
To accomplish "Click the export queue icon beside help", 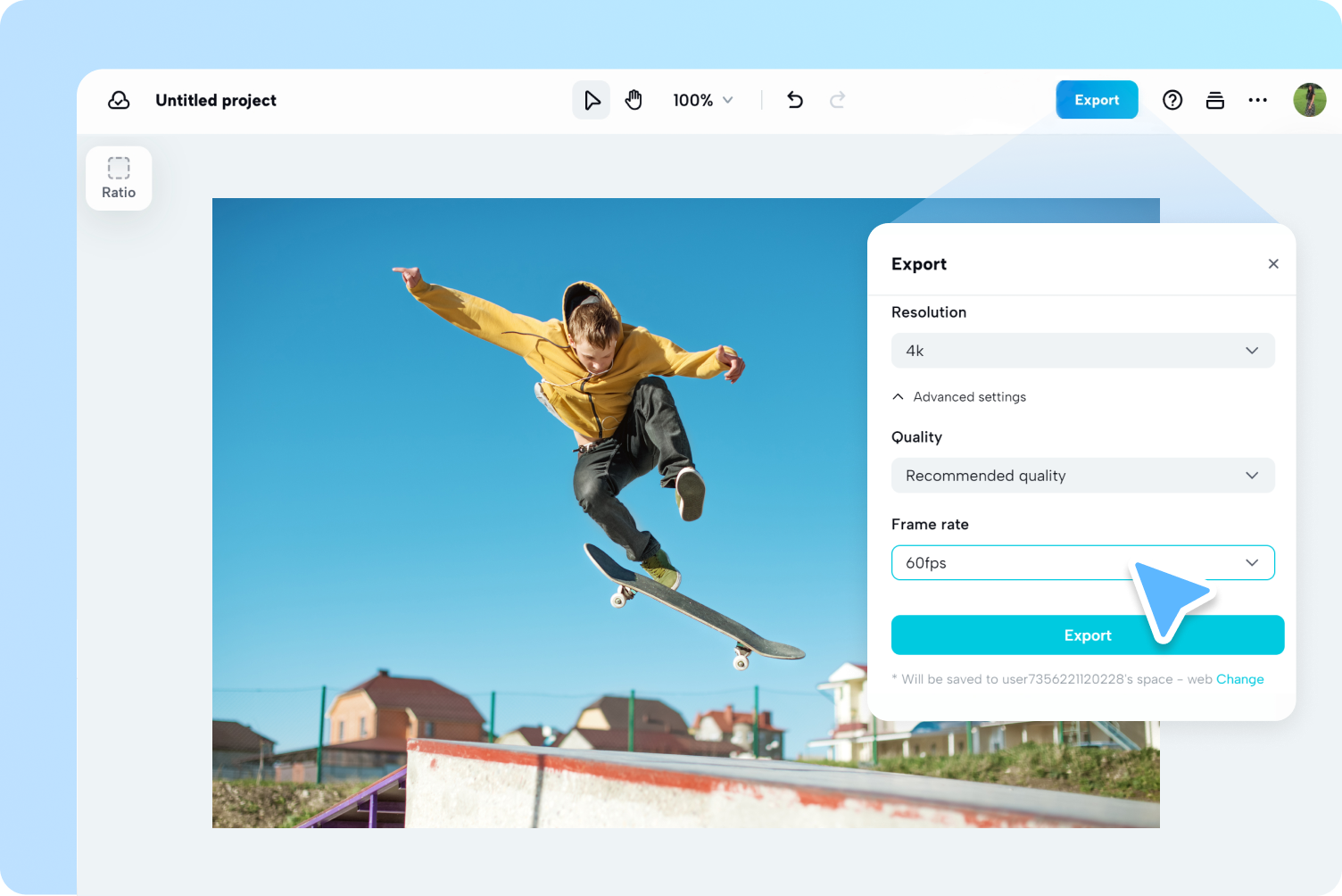I will point(1215,100).
